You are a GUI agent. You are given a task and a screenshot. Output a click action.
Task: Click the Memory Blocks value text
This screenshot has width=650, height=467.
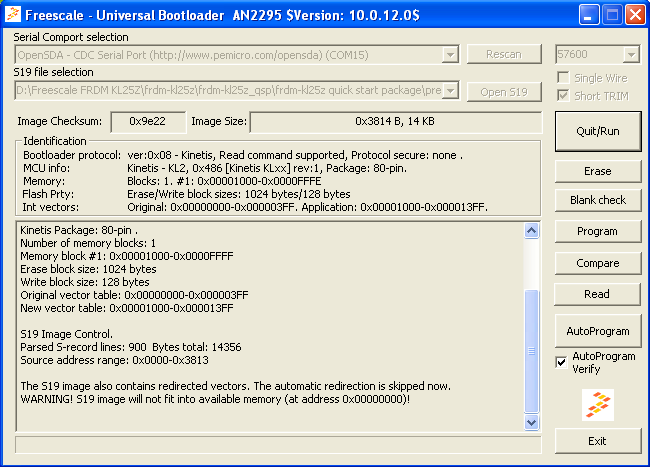point(224,181)
